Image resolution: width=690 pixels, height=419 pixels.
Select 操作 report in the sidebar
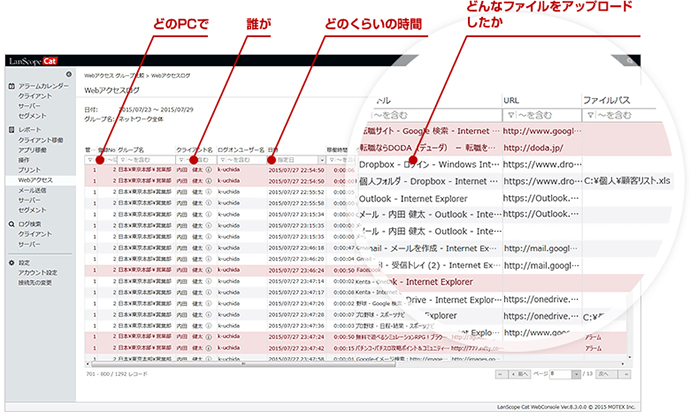point(24,160)
